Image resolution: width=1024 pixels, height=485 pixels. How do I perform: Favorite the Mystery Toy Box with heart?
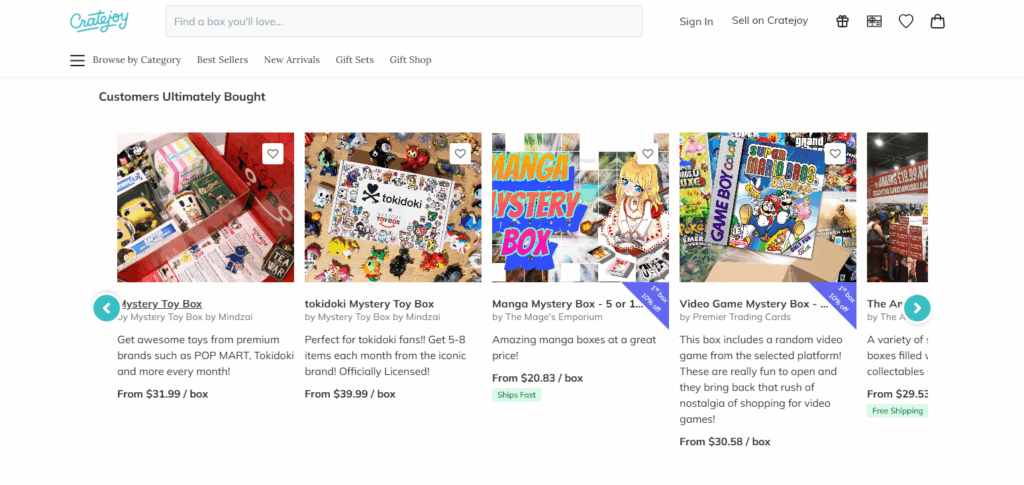pos(273,154)
